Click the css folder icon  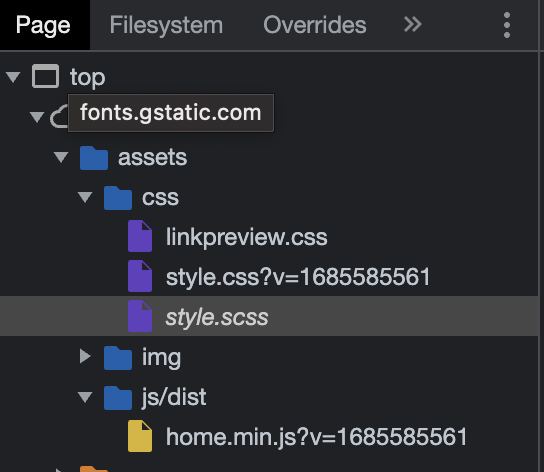pyautogui.click(x=118, y=198)
